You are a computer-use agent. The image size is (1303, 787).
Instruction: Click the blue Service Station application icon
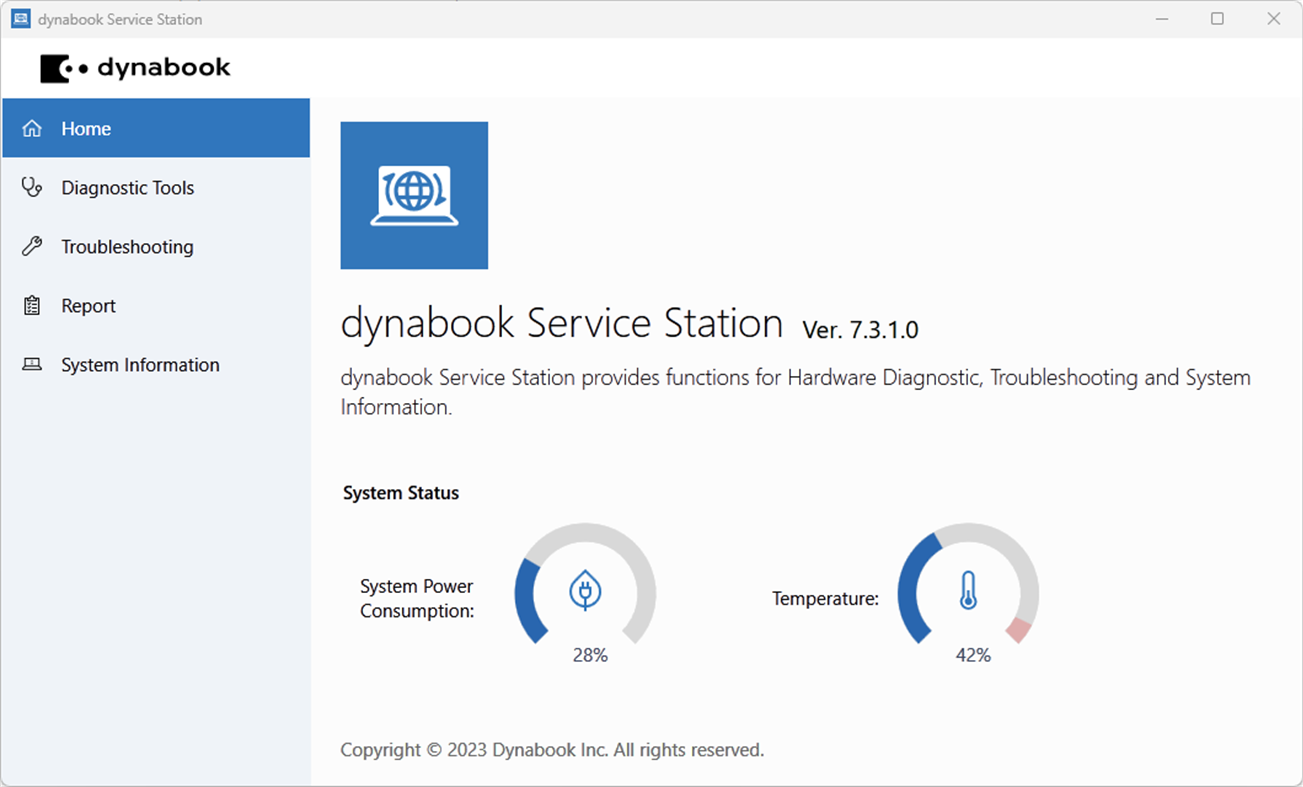pos(414,195)
